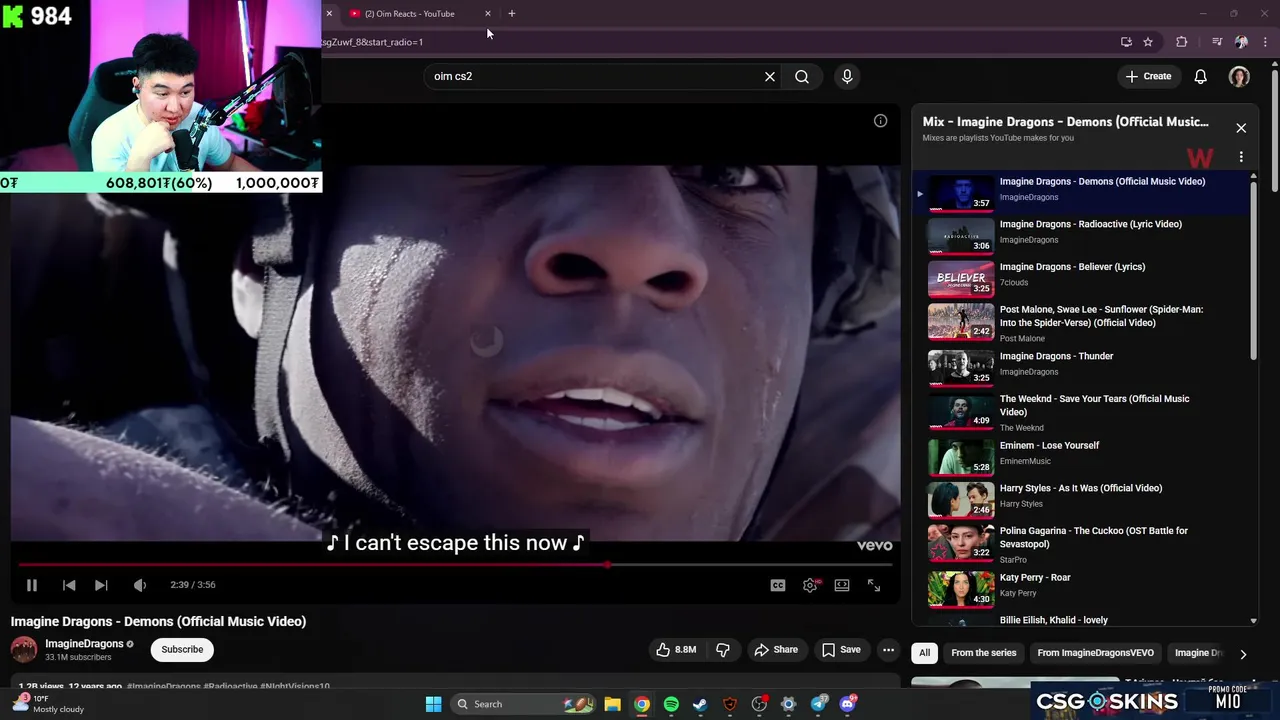Open Steam from the taskbar
Screen dimensions: 1280x720
pyautogui.click(x=700, y=704)
